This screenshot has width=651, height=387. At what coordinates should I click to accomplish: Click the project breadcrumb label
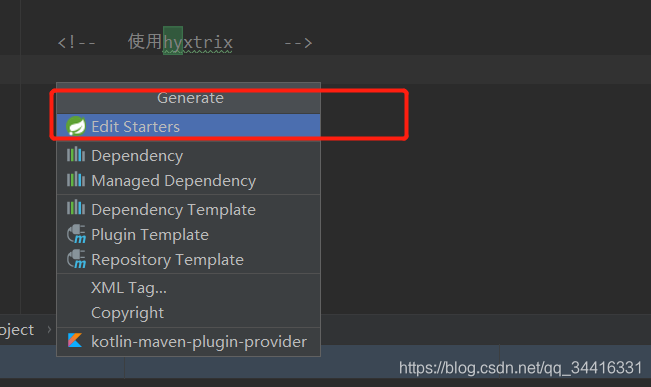(17, 330)
